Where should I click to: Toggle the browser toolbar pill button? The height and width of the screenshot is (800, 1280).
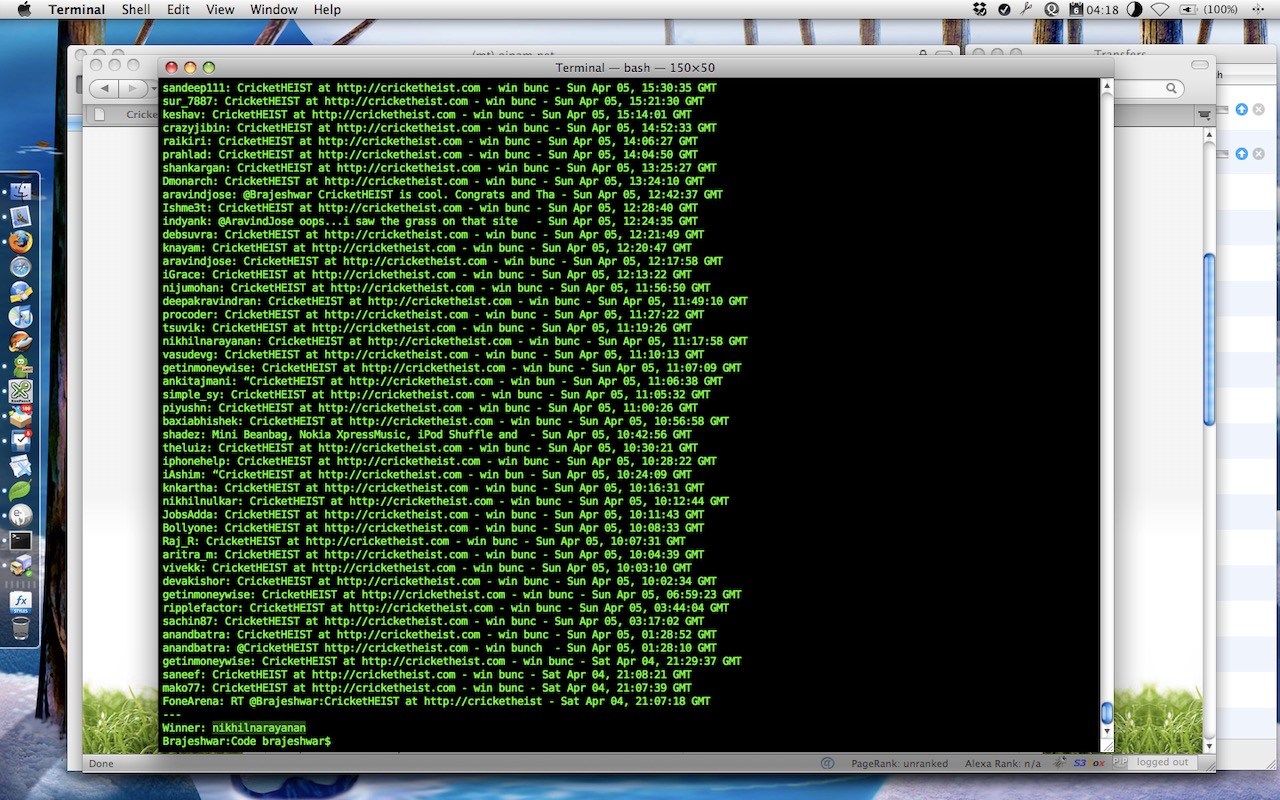click(1200, 64)
